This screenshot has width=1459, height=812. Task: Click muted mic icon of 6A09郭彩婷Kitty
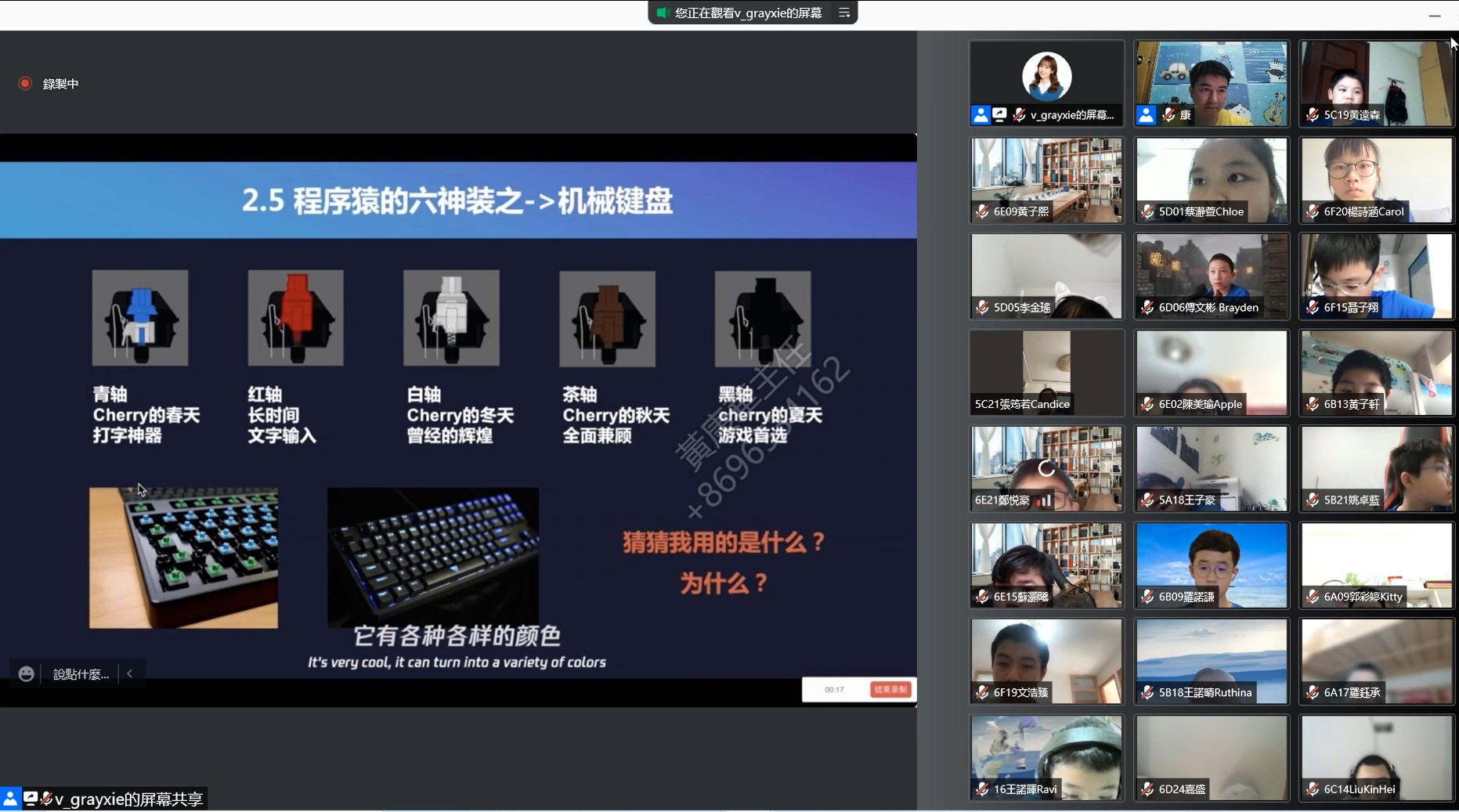point(1313,597)
